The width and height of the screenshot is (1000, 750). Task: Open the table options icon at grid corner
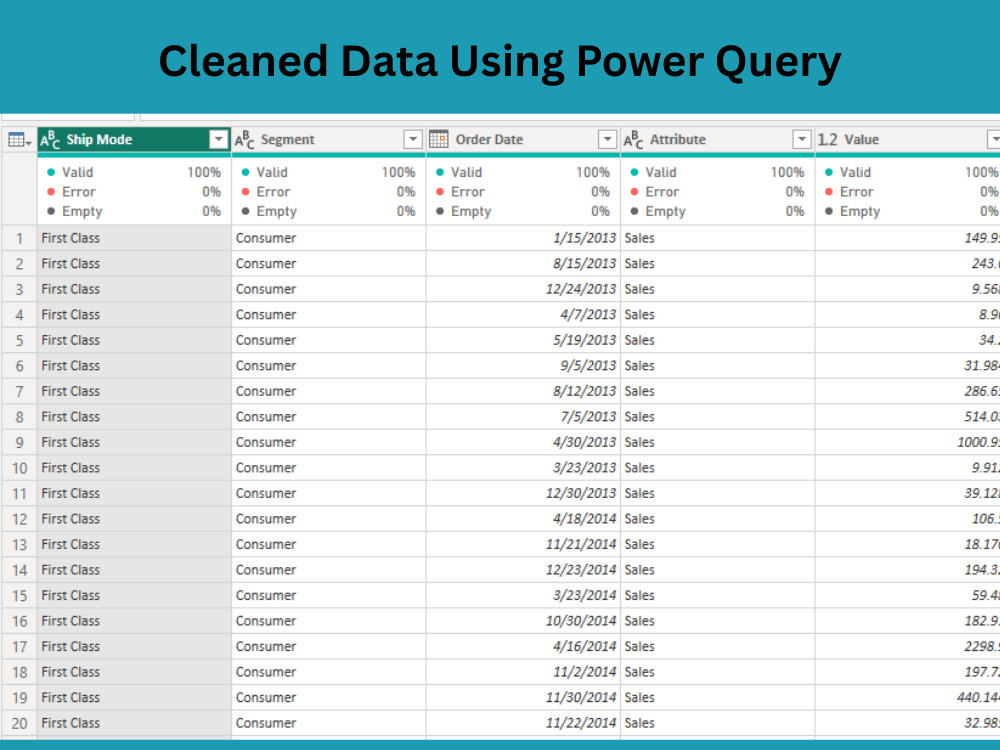[19, 140]
